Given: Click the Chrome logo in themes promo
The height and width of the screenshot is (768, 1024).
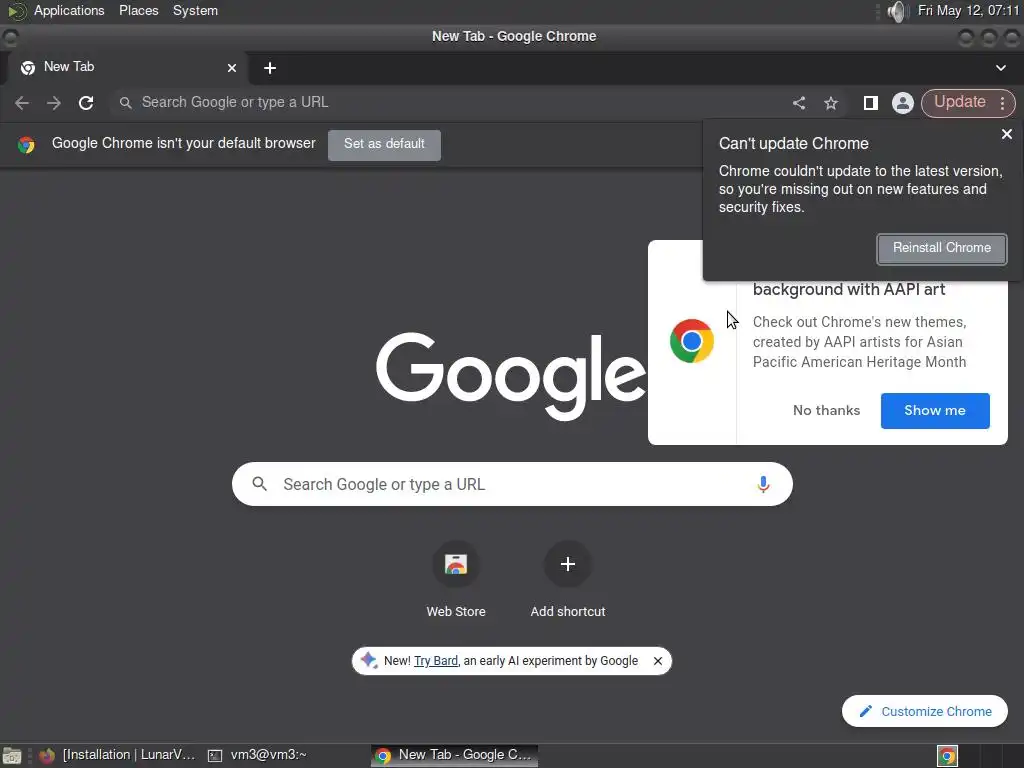Looking at the screenshot, I should tap(692, 341).
